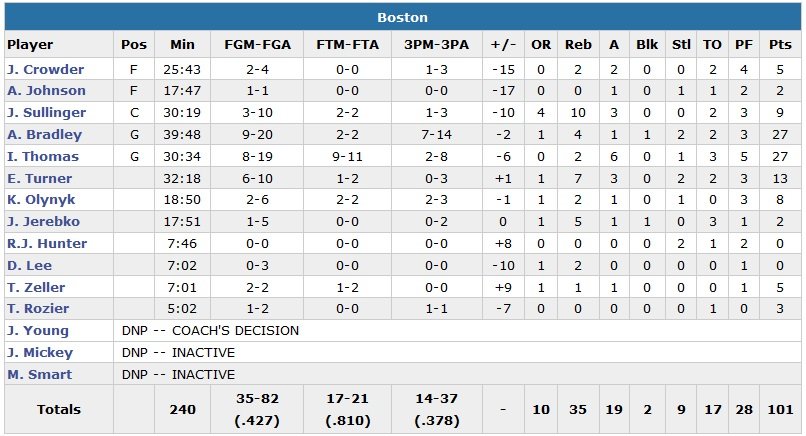Open R.J. Hunter's profile
The image size is (806, 436).
point(46,244)
